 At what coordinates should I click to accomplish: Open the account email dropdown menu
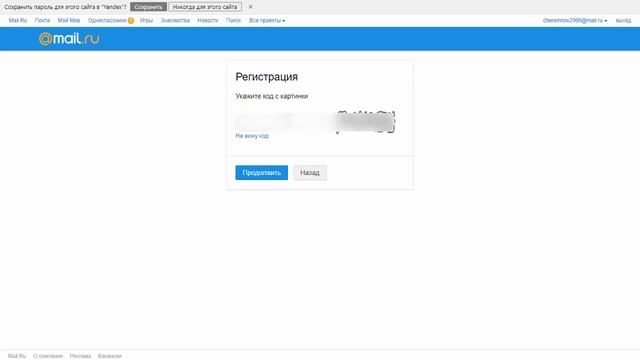575,20
